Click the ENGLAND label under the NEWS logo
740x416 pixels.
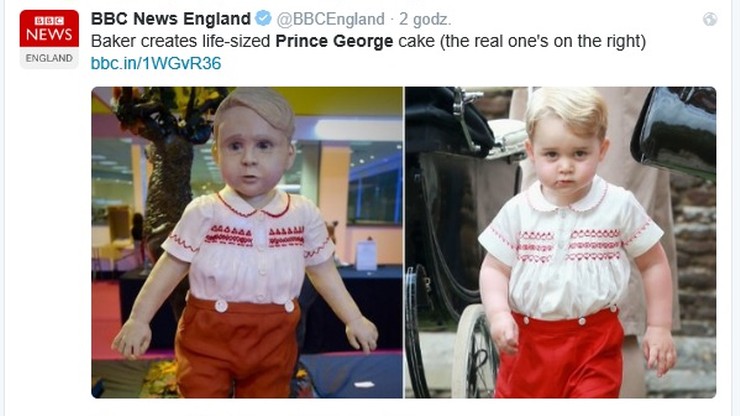49,58
